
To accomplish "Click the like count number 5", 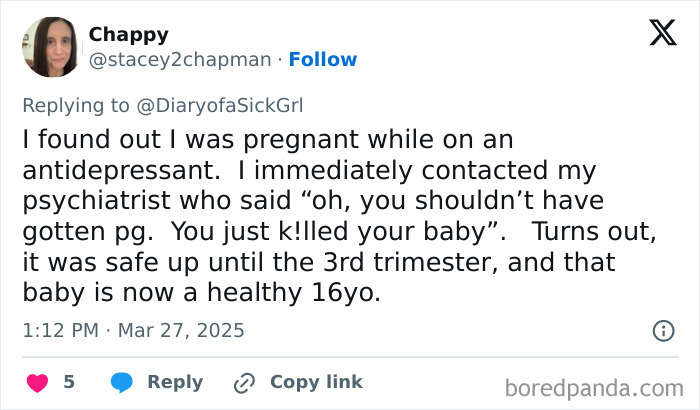I will click(x=69, y=382).
